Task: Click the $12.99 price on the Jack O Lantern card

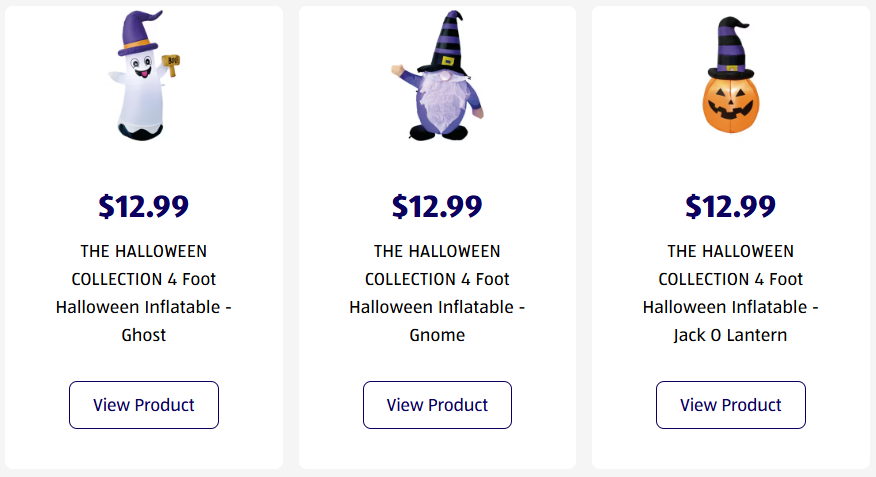Action: pyautogui.click(x=730, y=206)
